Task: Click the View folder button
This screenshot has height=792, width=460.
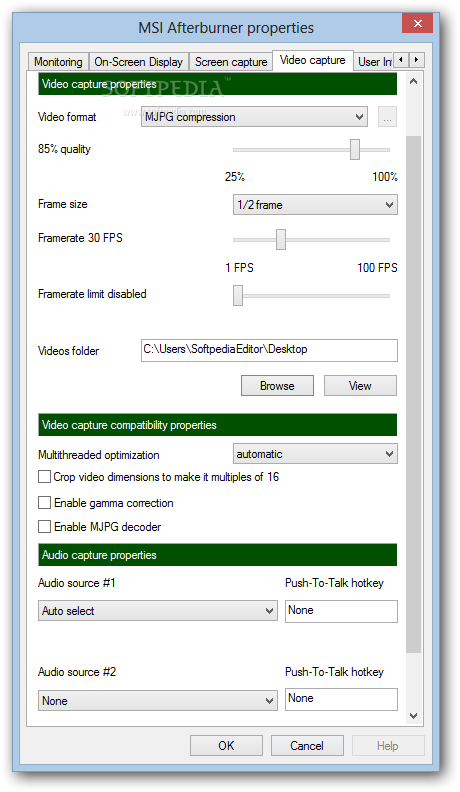Action: (360, 385)
